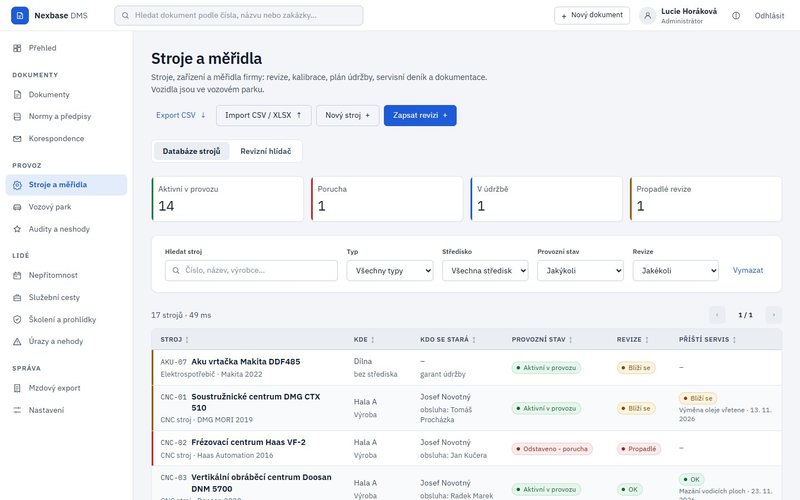Click the V údržbě summary card

point(546,199)
